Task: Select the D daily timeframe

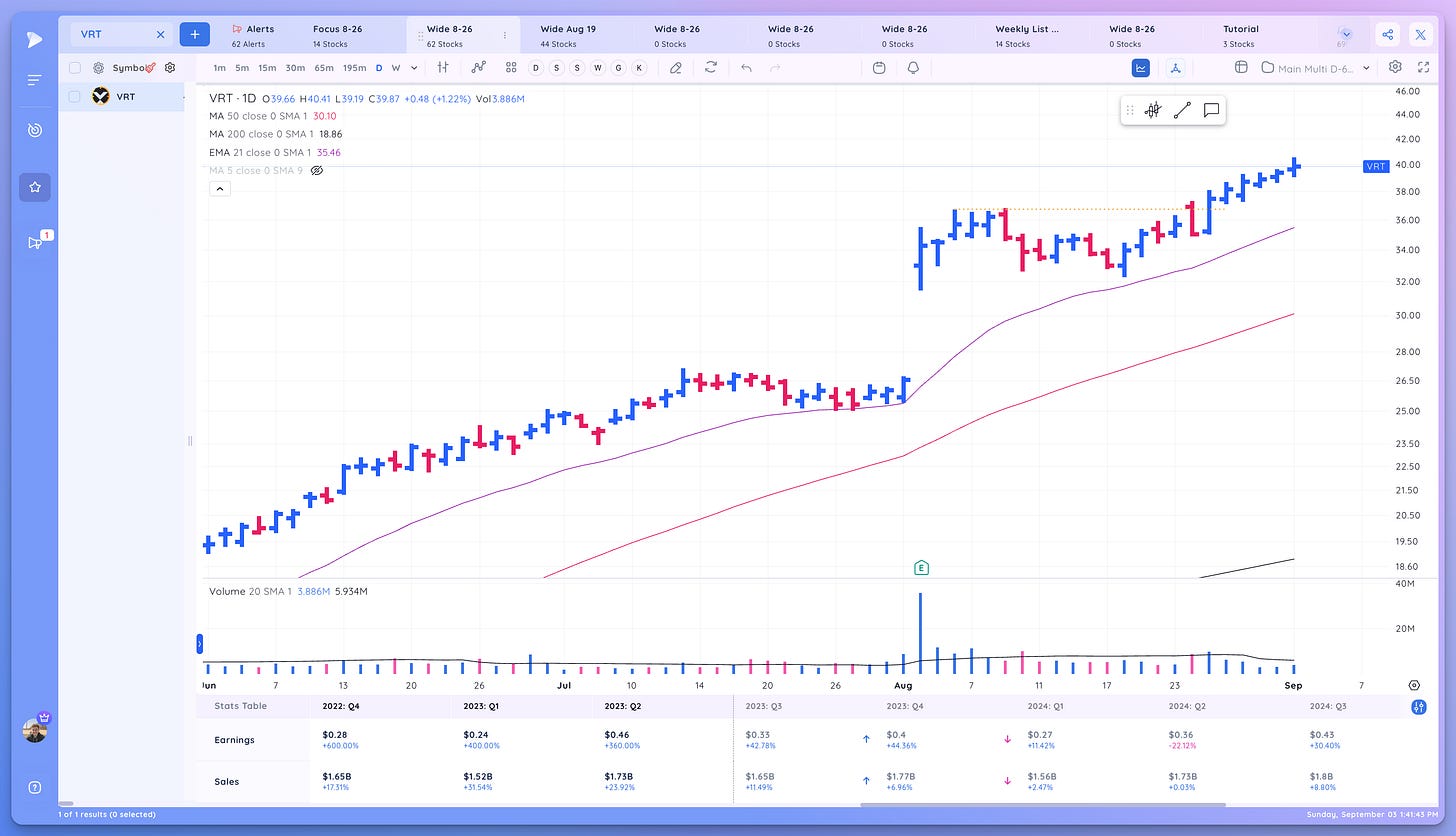Action: (x=379, y=68)
